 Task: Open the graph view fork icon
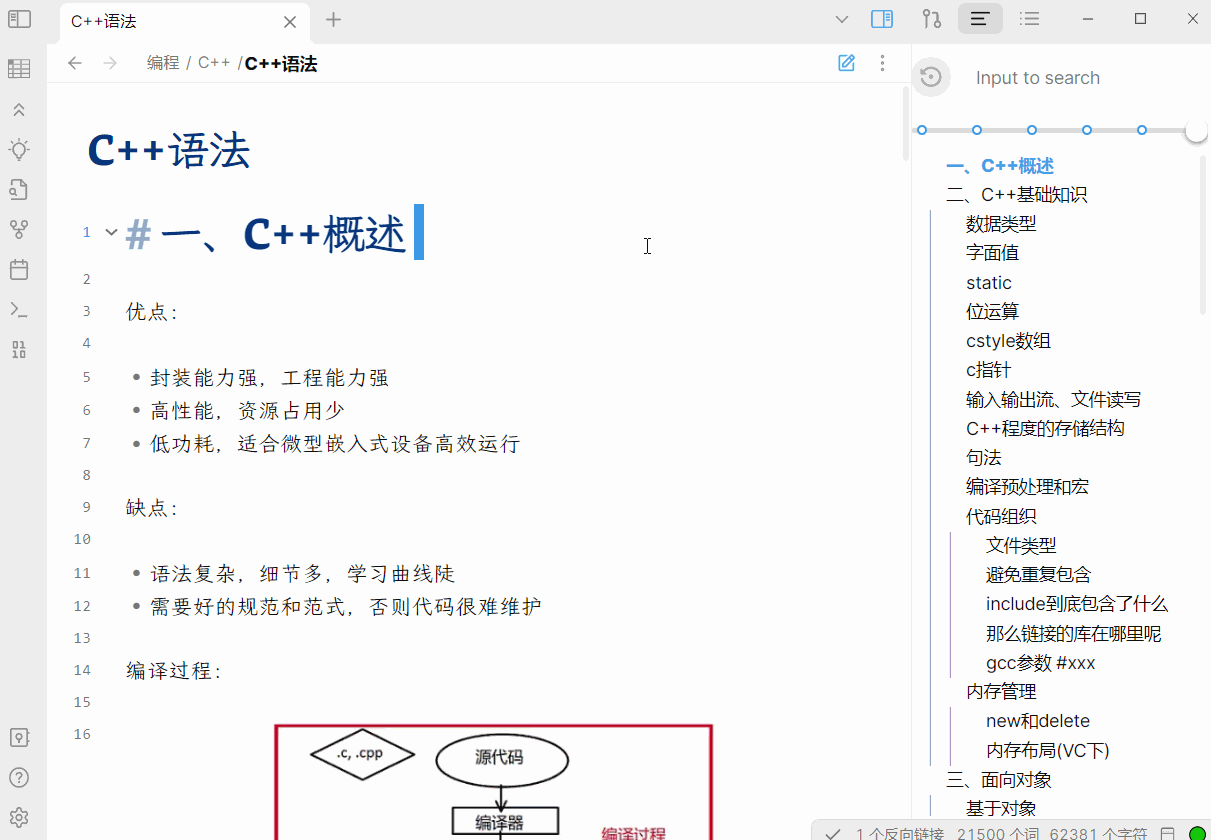(19, 230)
